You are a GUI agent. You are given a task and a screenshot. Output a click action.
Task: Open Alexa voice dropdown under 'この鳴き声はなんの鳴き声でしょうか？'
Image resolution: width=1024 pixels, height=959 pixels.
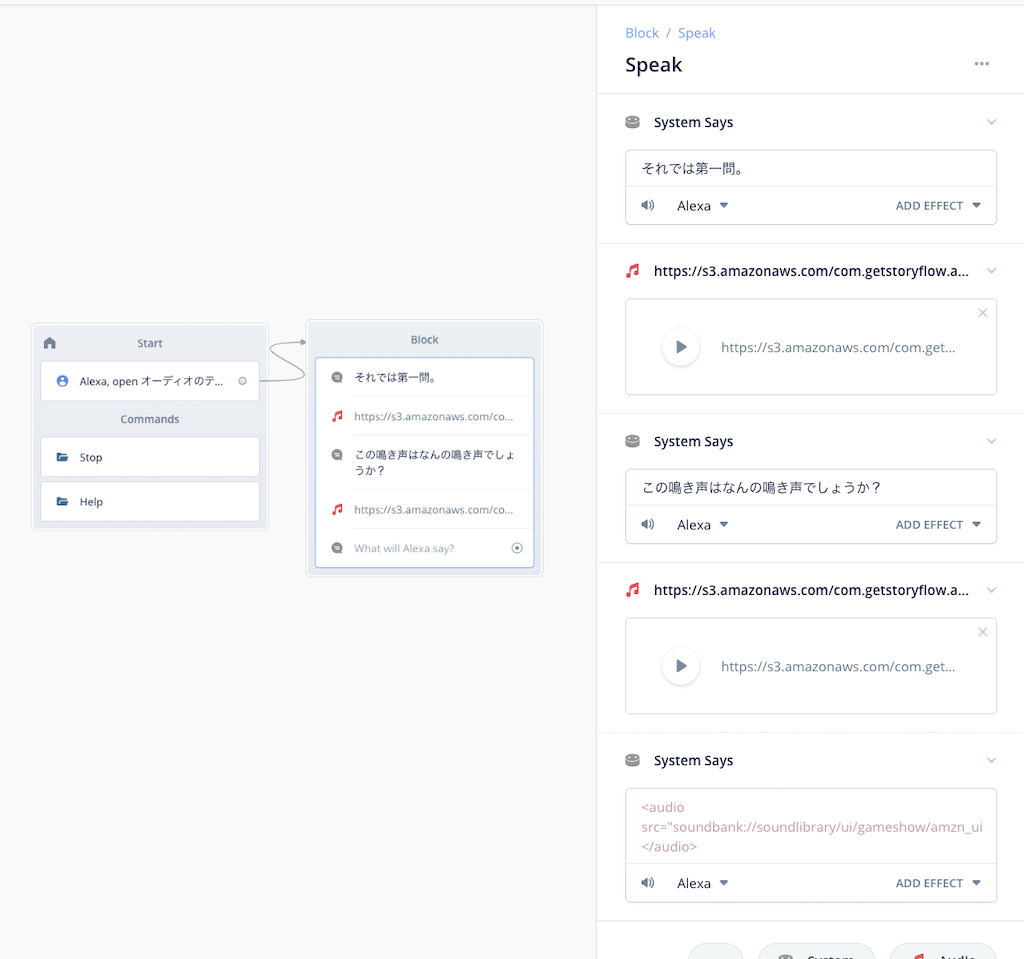click(x=702, y=524)
